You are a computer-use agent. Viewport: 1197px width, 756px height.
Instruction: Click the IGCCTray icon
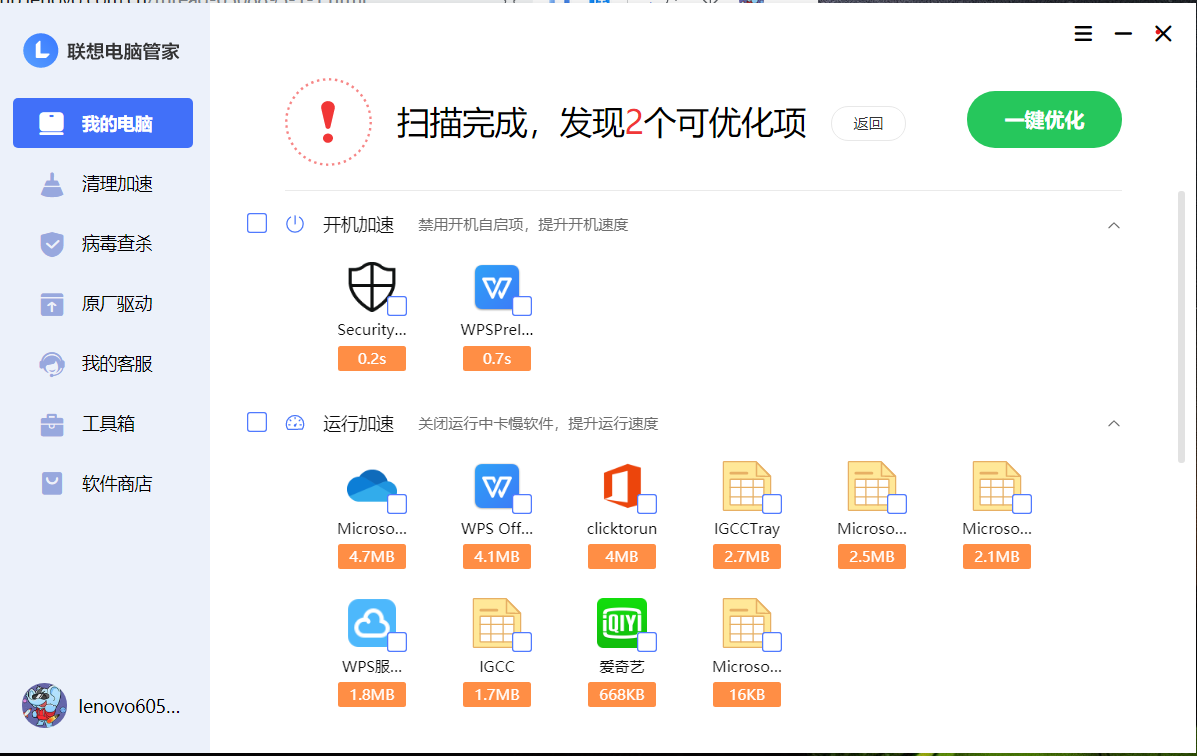tap(747, 486)
